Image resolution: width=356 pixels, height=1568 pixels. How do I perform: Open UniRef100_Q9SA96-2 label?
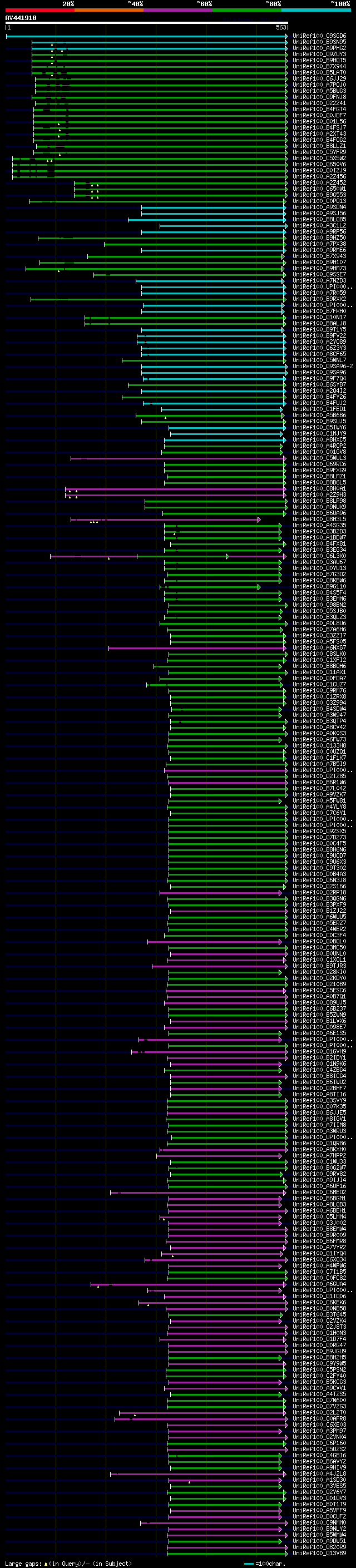pos(322,367)
